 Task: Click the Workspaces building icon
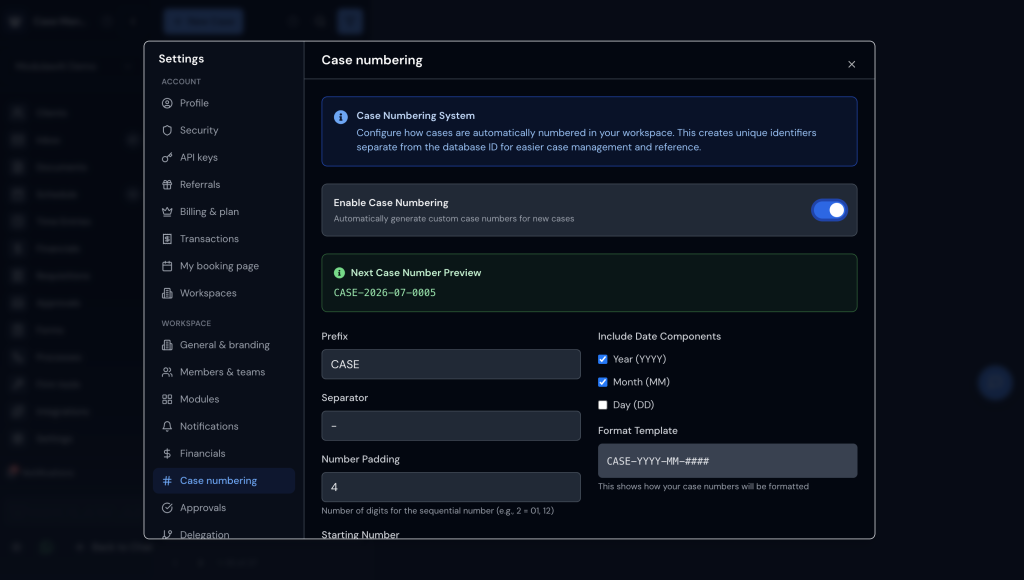[x=167, y=293]
